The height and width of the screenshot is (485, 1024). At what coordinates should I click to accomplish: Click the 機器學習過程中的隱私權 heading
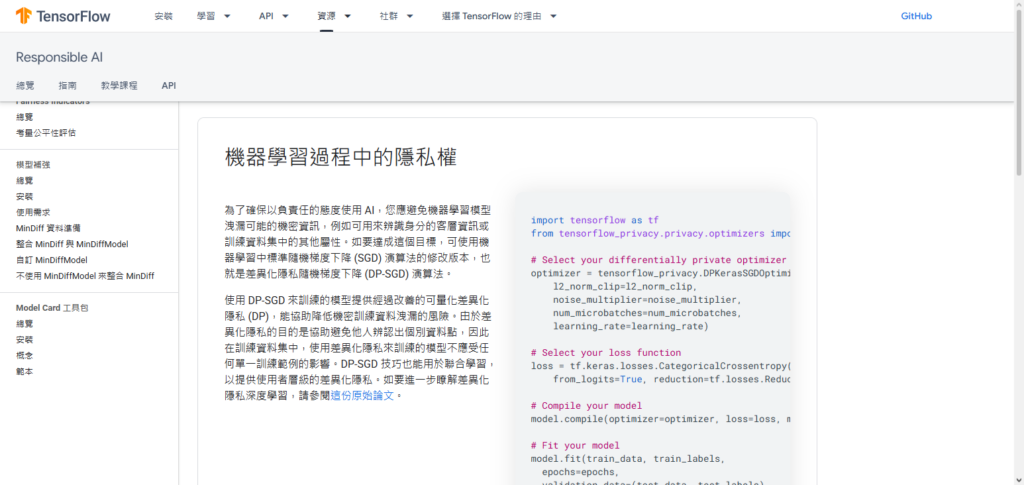[340, 158]
